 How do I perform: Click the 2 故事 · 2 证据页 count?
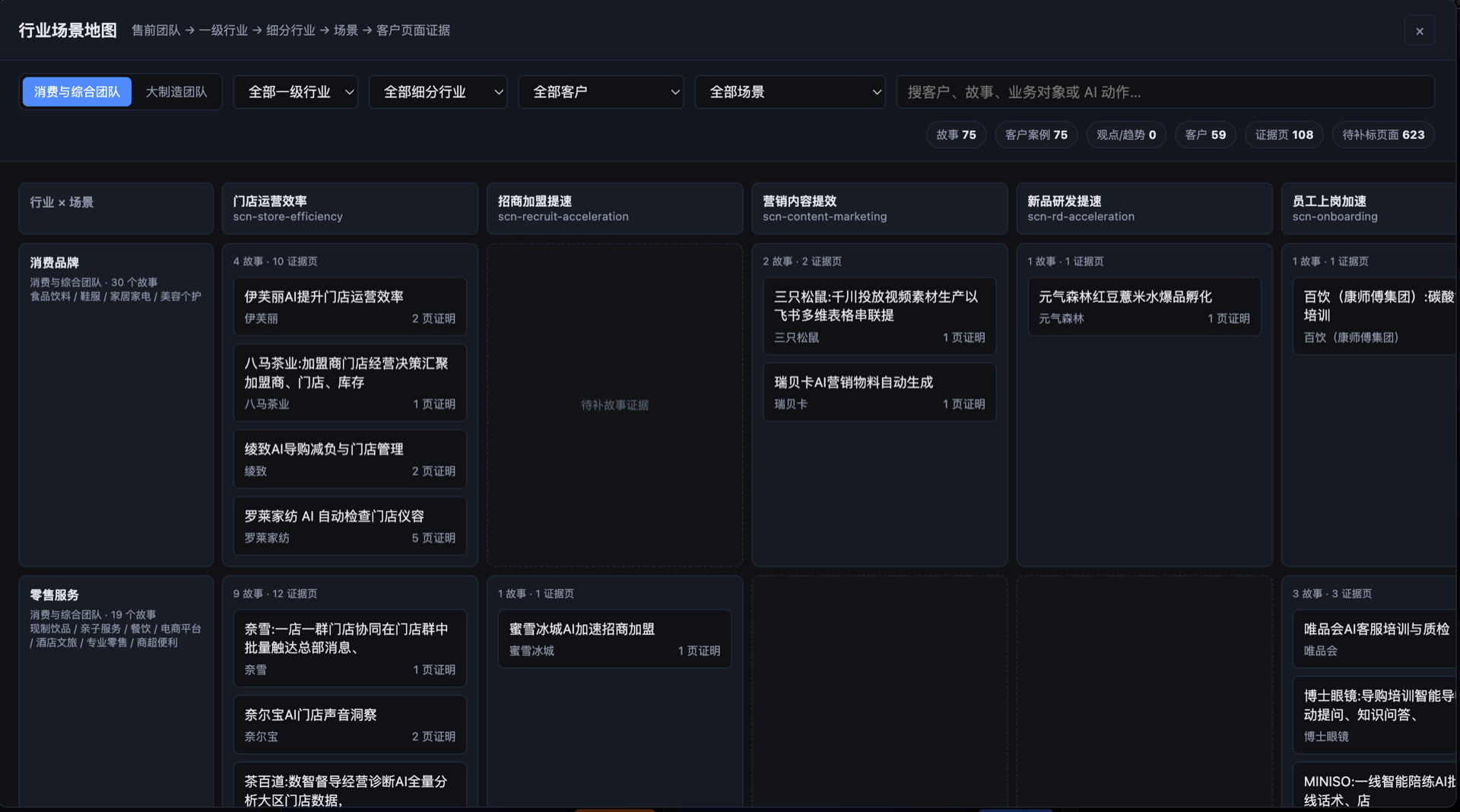click(x=802, y=262)
